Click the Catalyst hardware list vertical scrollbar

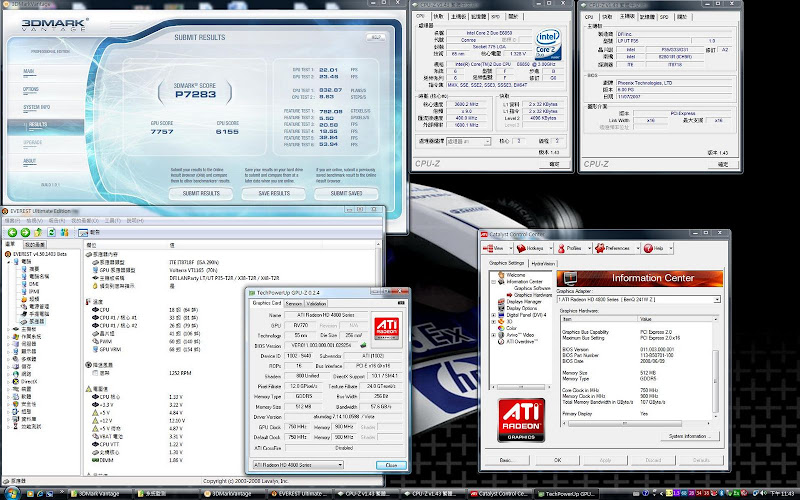click(x=716, y=368)
